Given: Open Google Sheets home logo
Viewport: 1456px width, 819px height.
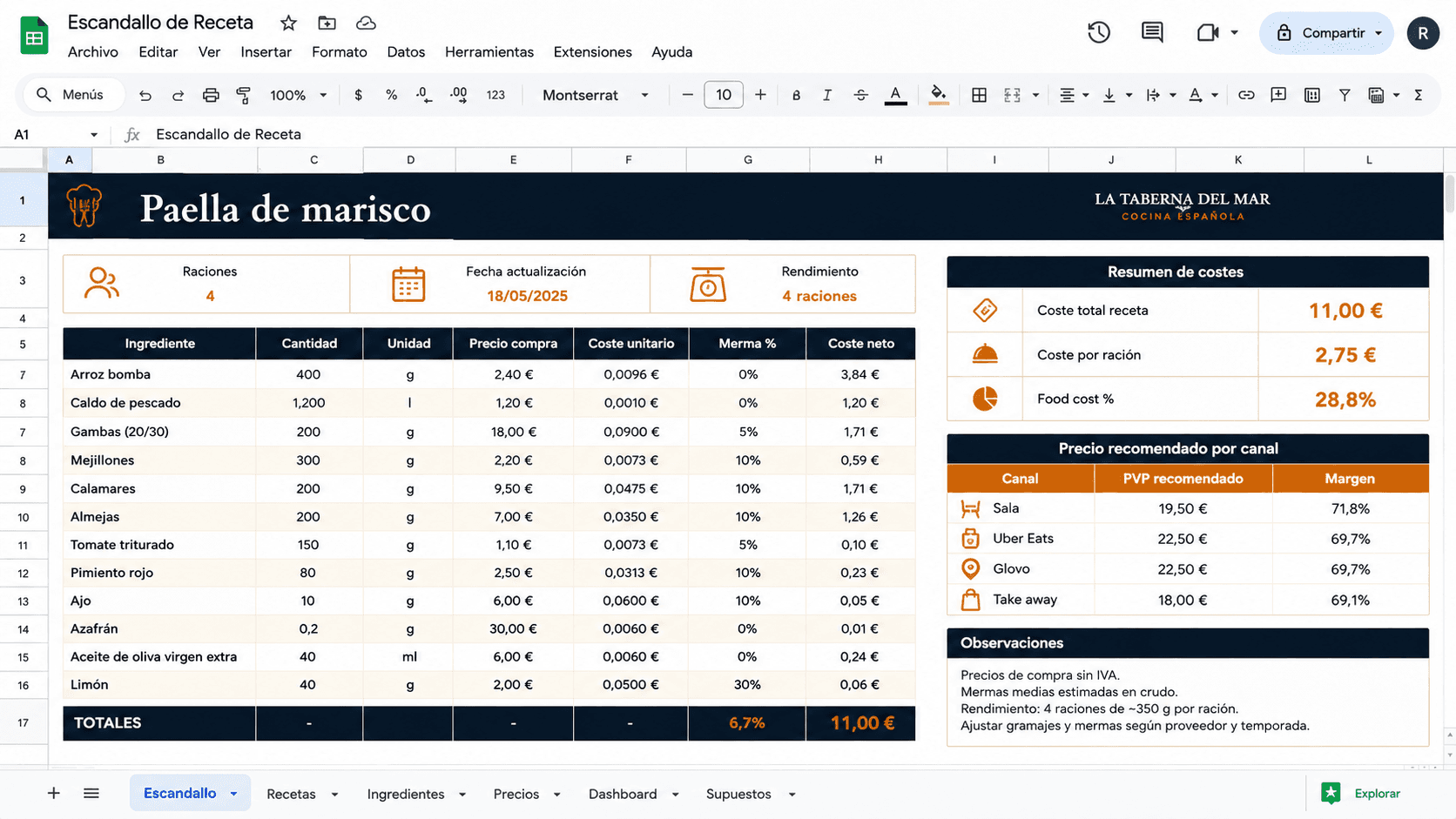Looking at the screenshot, I should (34, 36).
